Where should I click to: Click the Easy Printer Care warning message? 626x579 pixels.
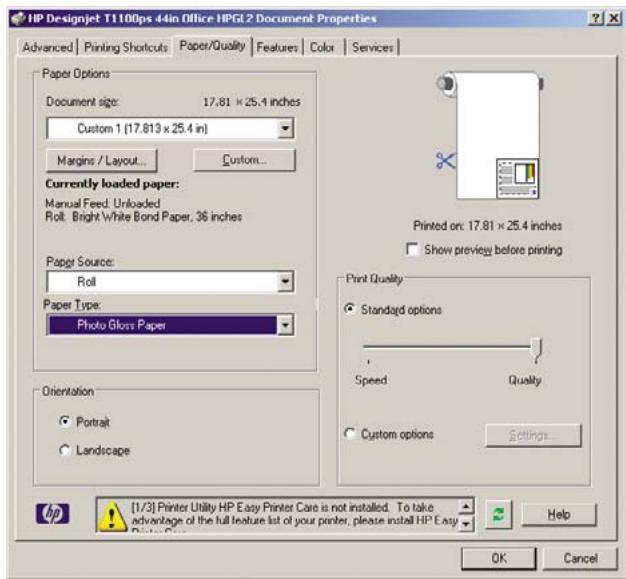[295, 515]
